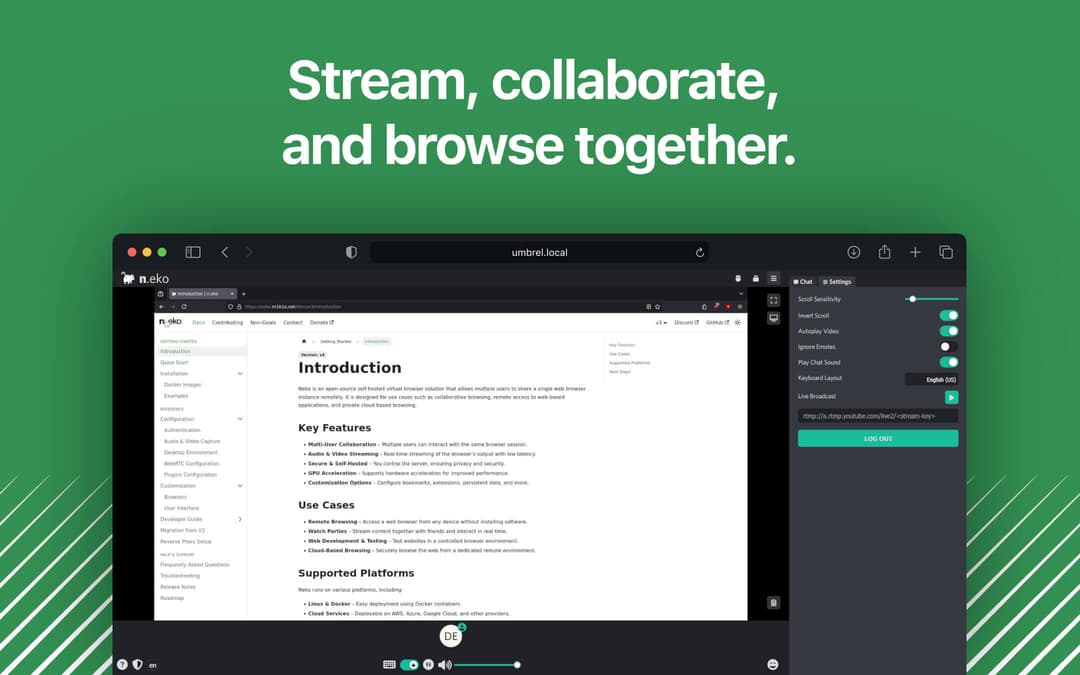Adjust the Scroll Sensitivity slider
1080x675 pixels.
(912, 299)
